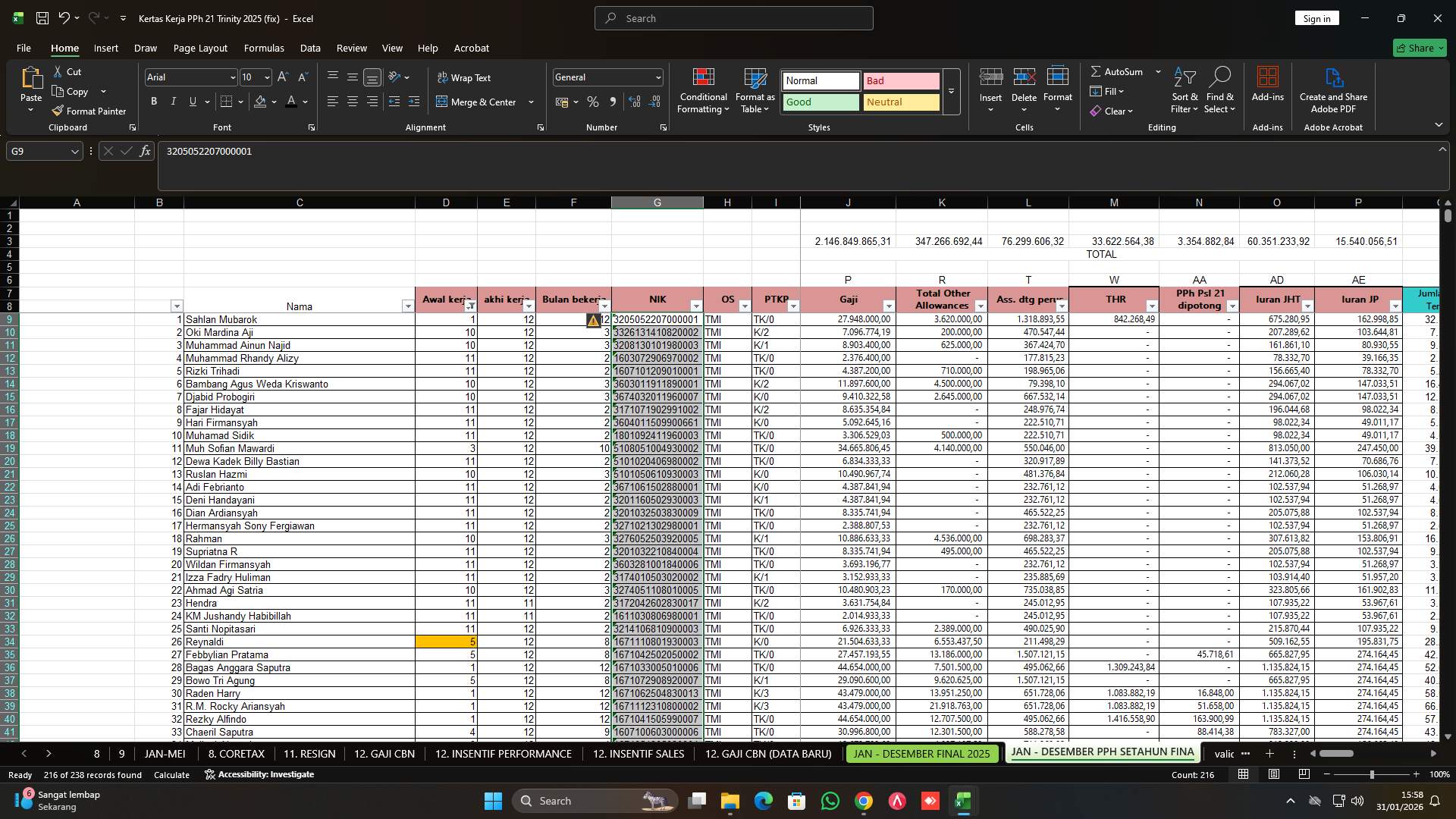Open the JAN-MEI sheet tab
Viewport: 1456px width, 819px height.
tap(165, 753)
